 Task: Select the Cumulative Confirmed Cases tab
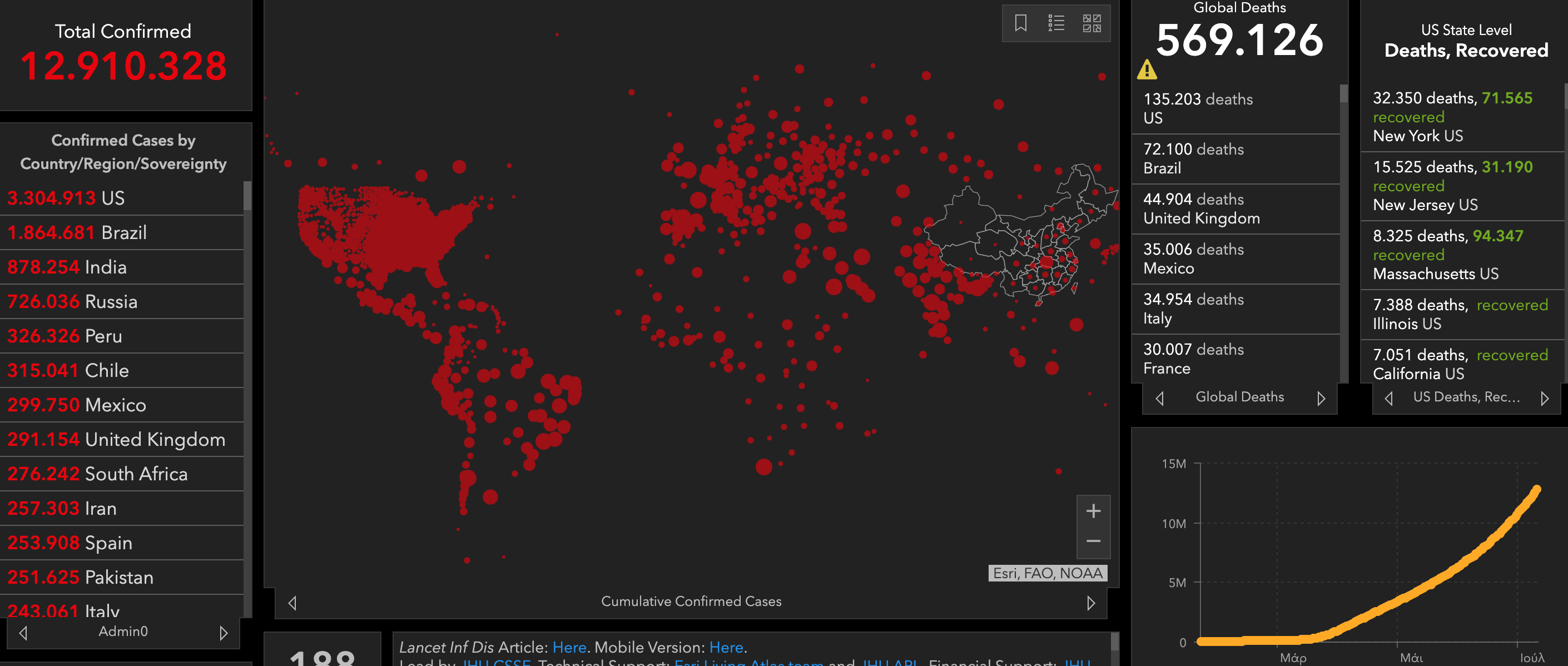coord(691,602)
